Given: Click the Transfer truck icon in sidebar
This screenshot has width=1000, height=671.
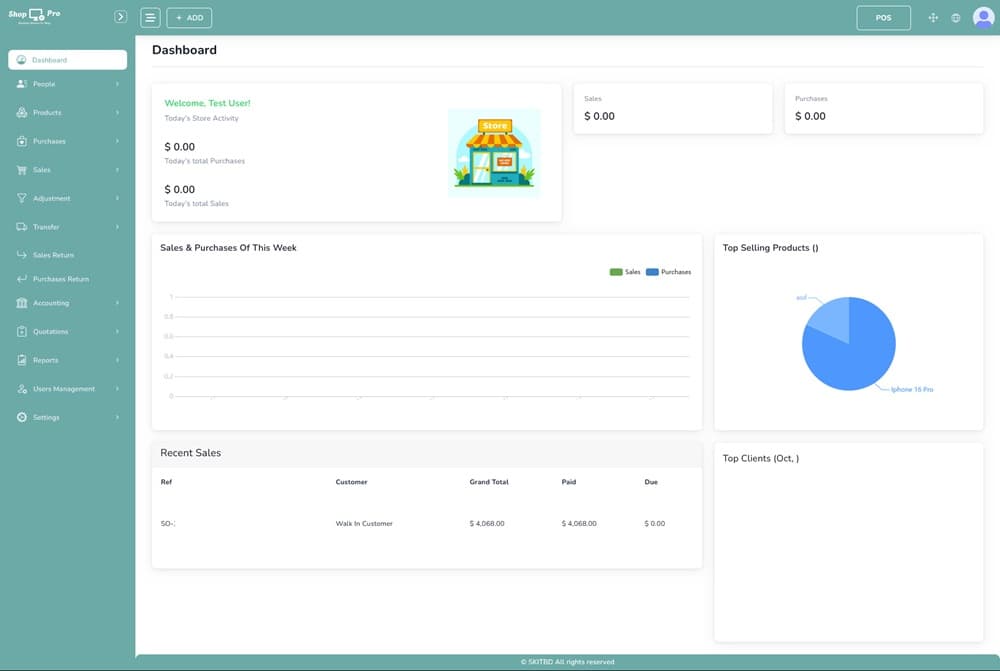Looking at the screenshot, I should pyautogui.click(x=22, y=227).
